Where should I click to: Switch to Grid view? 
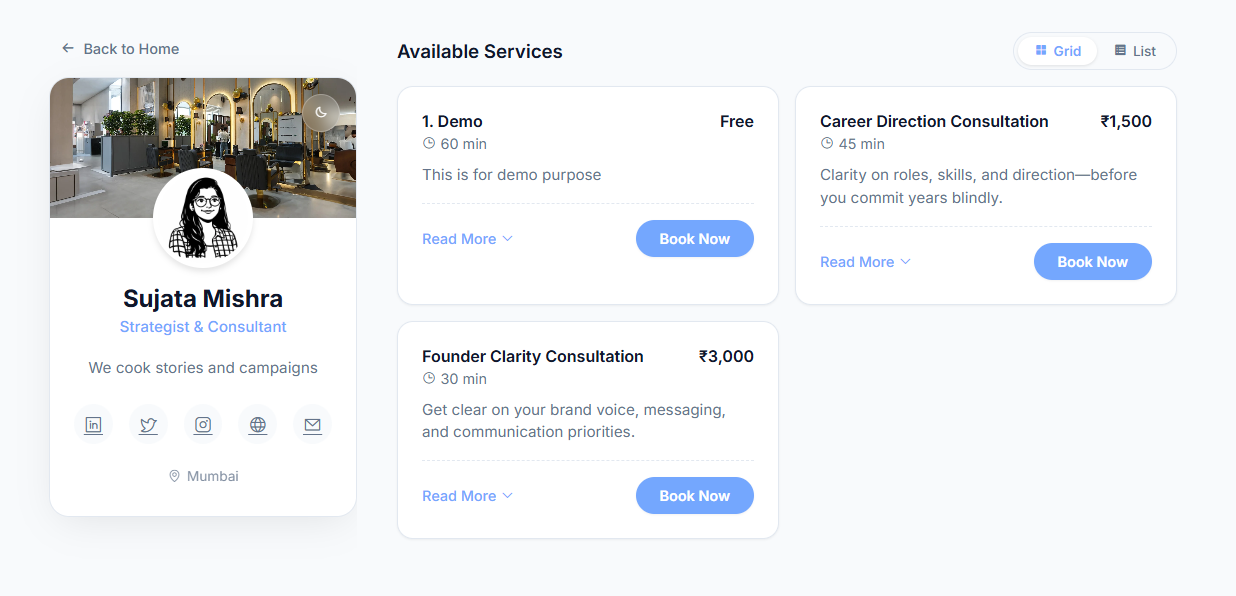[x=1058, y=51]
